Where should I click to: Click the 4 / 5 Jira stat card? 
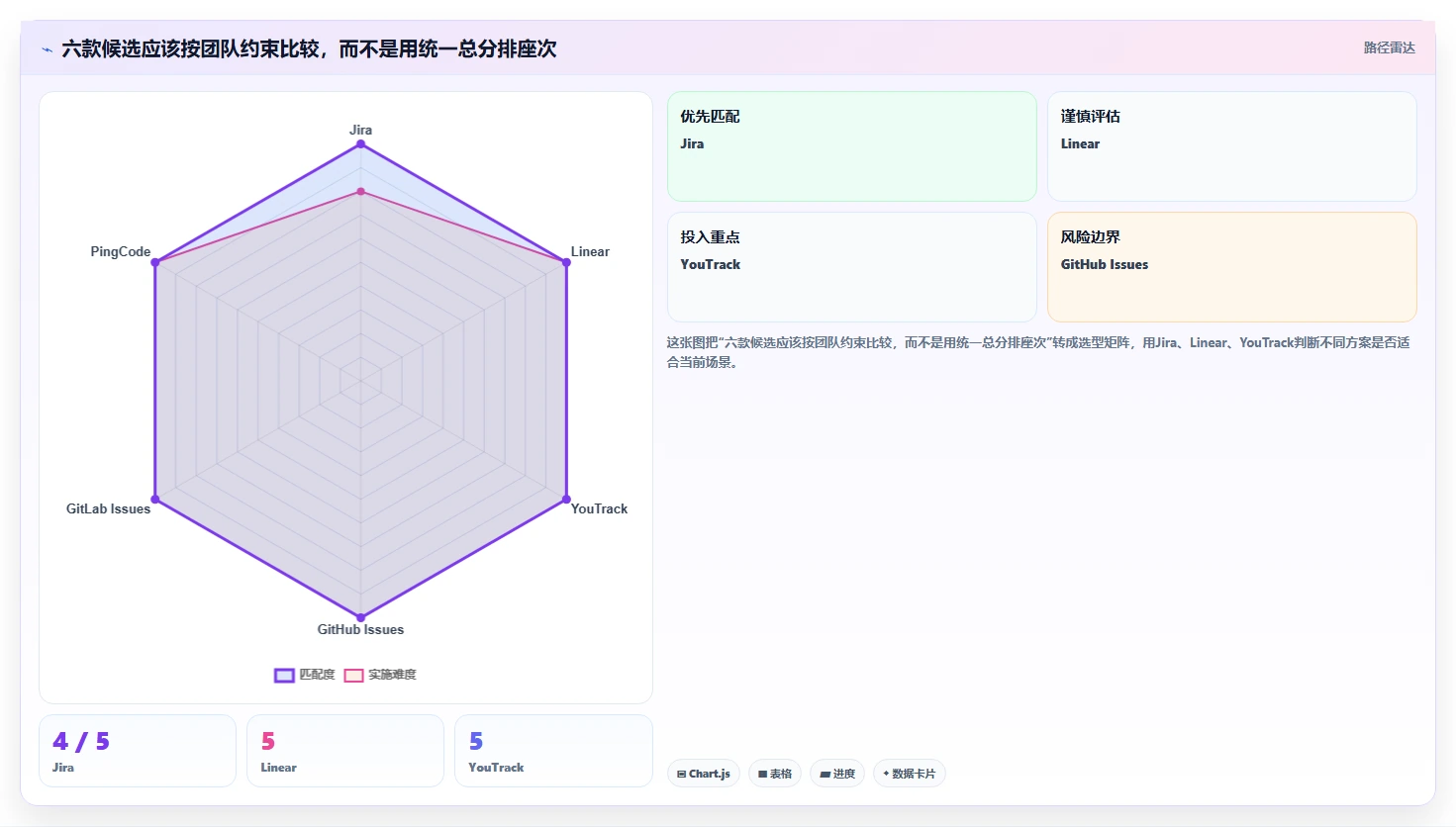click(138, 751)
